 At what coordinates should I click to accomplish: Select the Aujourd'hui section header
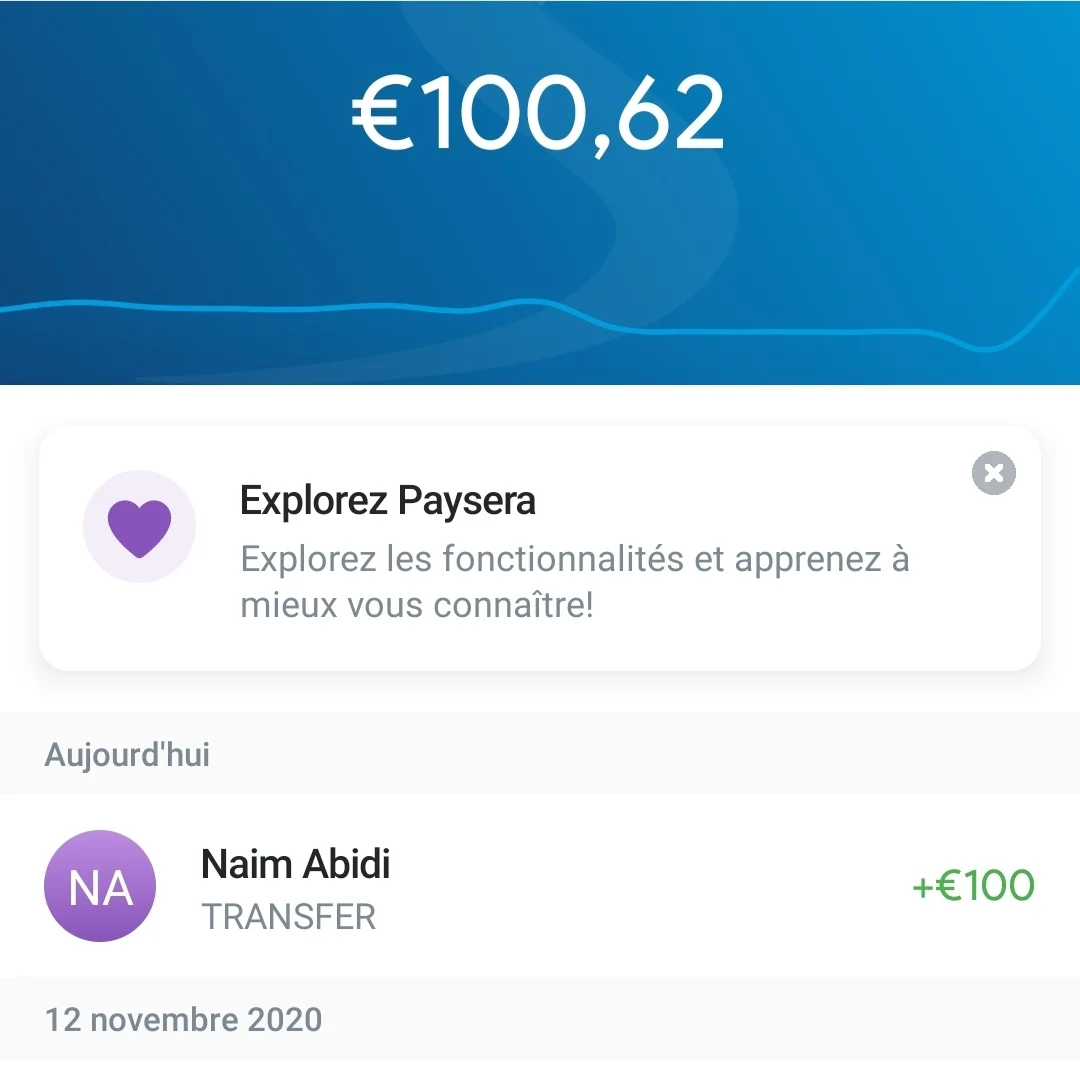tap(127, 754)
